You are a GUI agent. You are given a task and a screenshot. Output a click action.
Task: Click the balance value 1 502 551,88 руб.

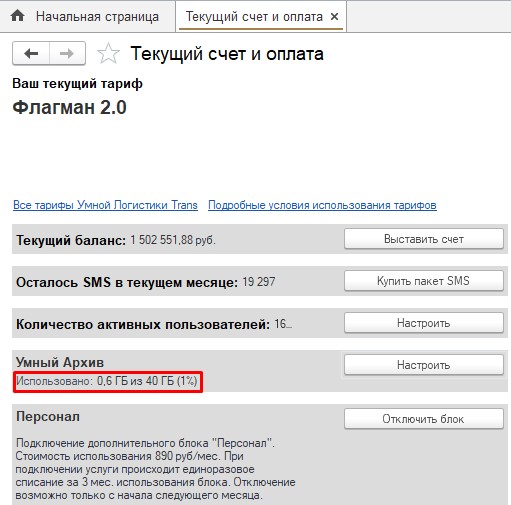[173, 240]
